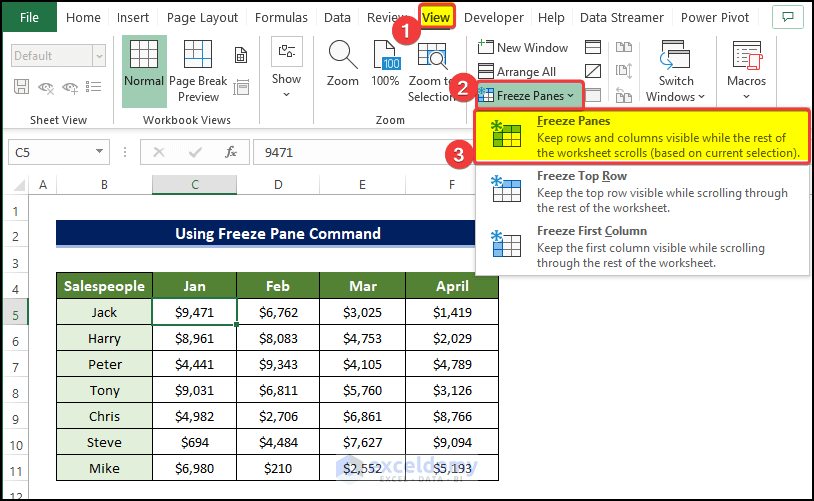This screenshot has height=501, width=814.
Task: Click Peter's Mar cell $4,105
Action: pos(362,364)
